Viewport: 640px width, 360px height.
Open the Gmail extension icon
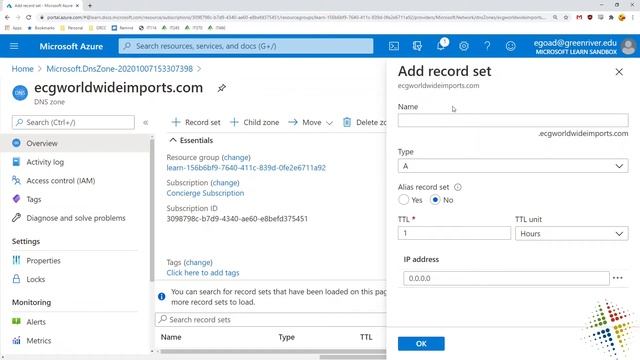click(579, 18)
